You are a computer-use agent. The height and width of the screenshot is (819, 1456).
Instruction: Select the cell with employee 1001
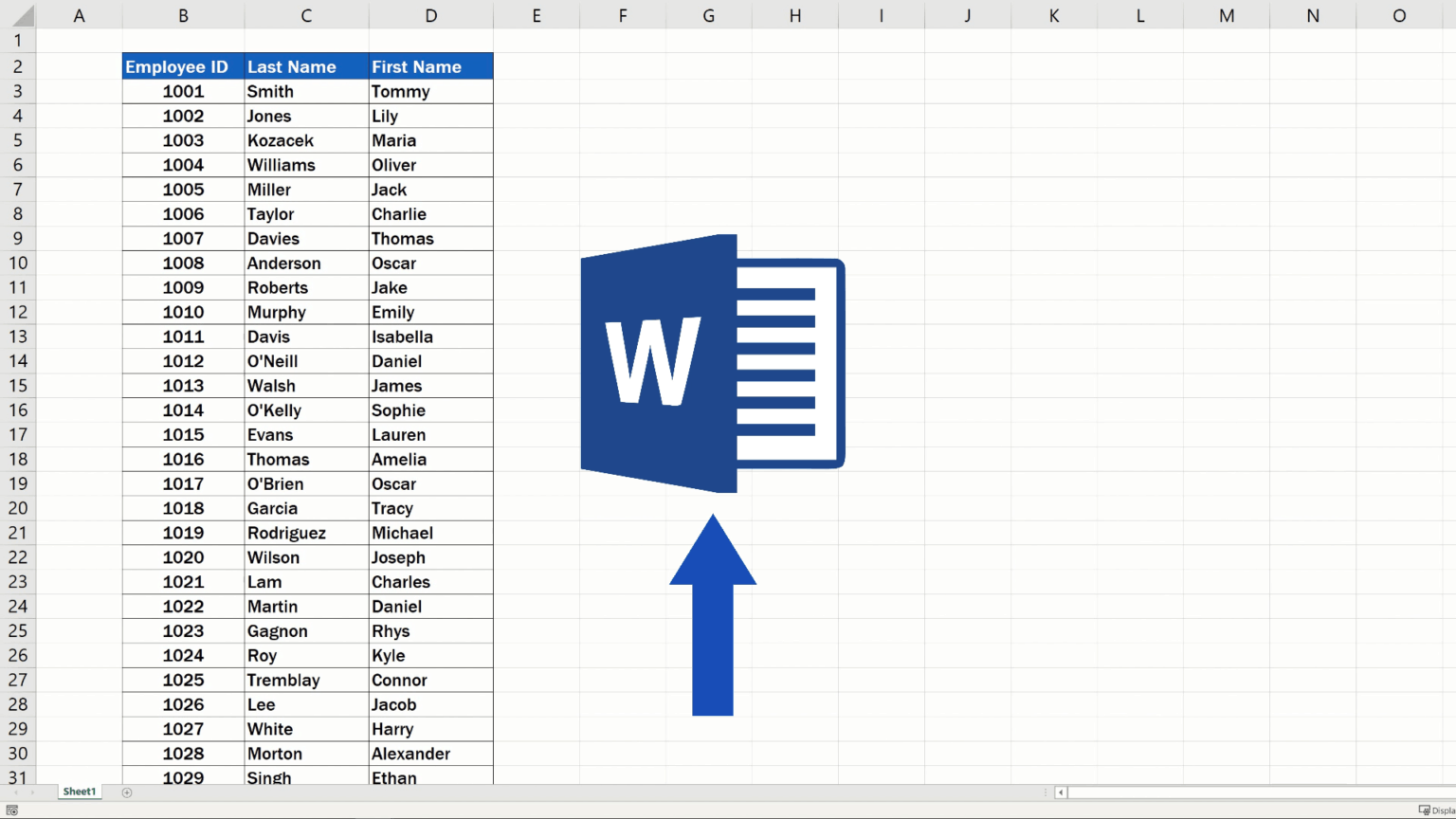183,91
